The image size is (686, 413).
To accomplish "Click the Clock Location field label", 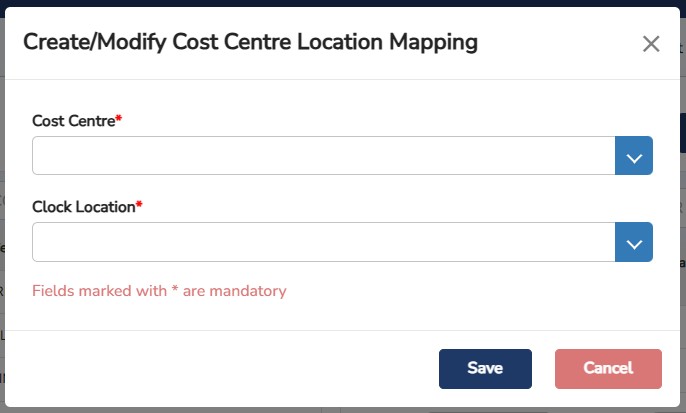I will 83,207.
